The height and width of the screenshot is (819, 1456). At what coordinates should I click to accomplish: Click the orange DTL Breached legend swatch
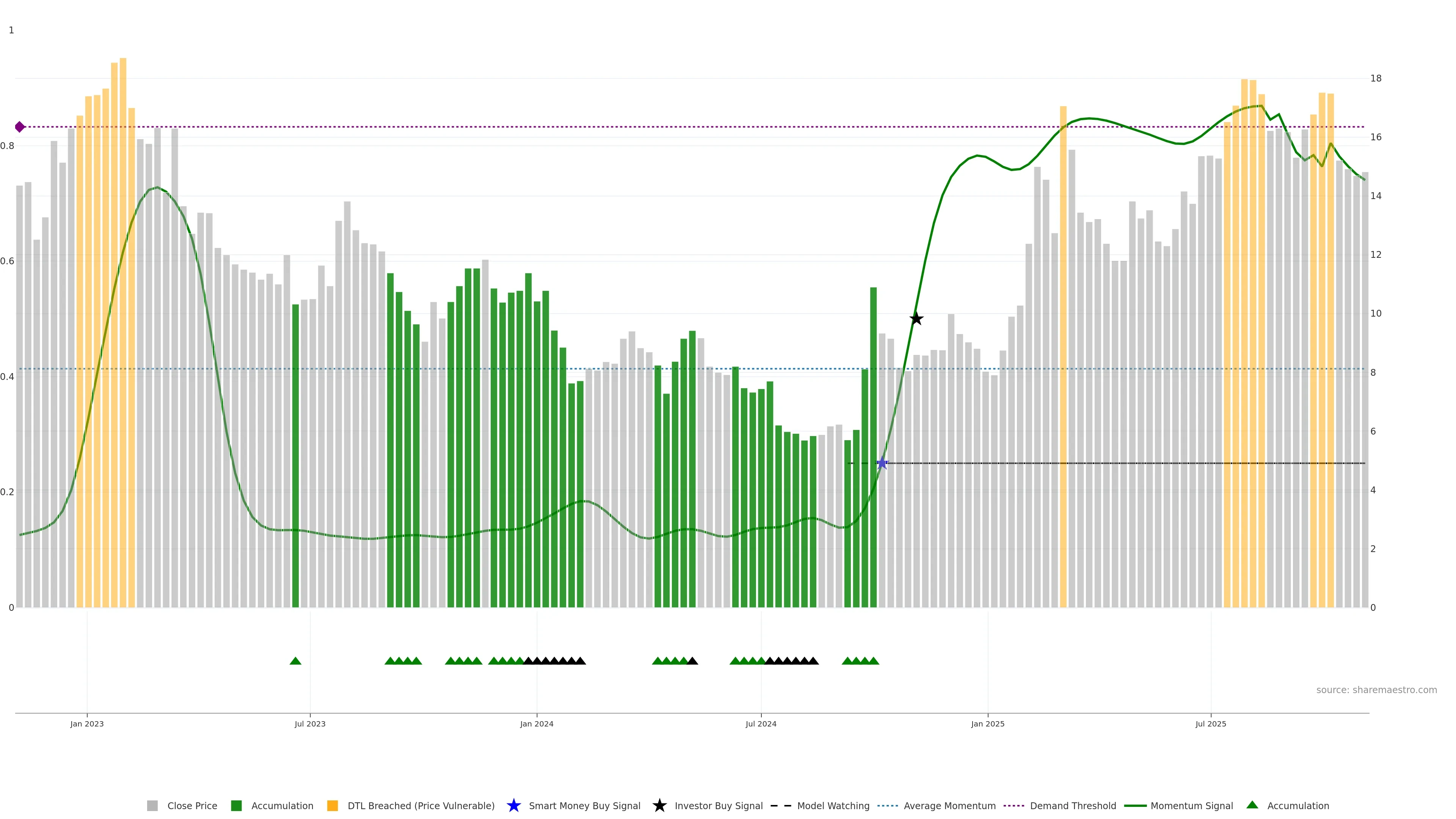[x=333, y=805]
